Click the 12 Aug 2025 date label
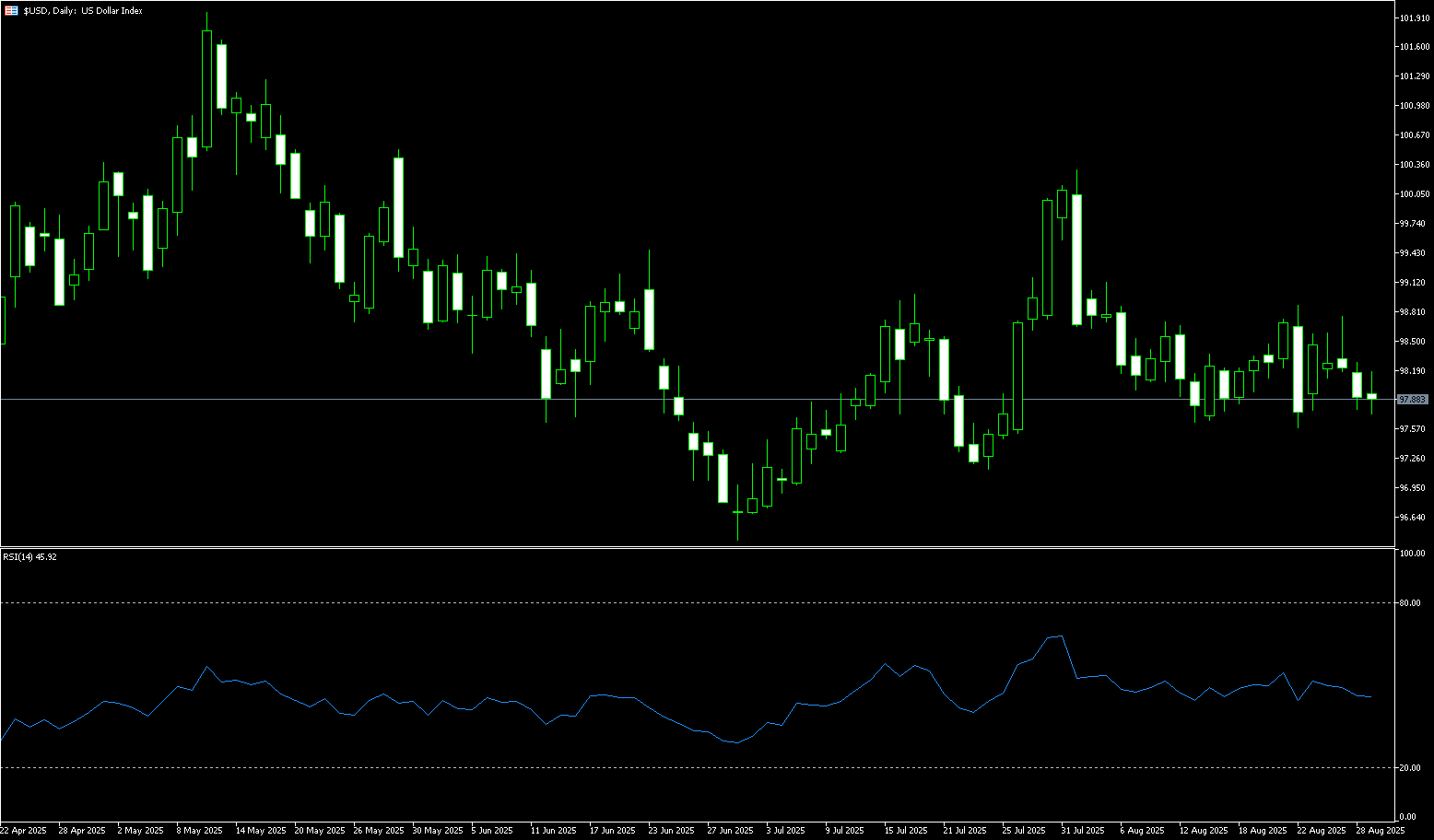 [x=1204, y=831]
